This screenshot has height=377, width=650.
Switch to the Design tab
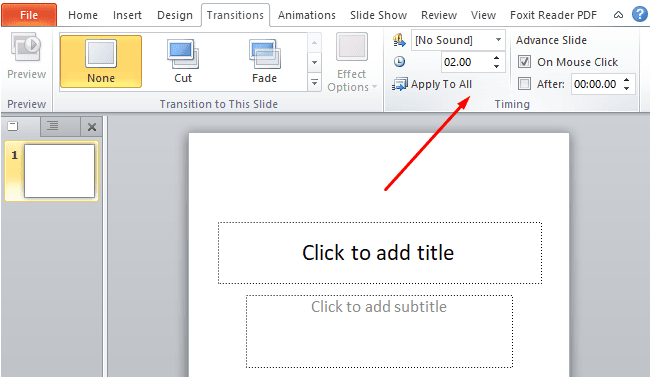coord(175,15)
